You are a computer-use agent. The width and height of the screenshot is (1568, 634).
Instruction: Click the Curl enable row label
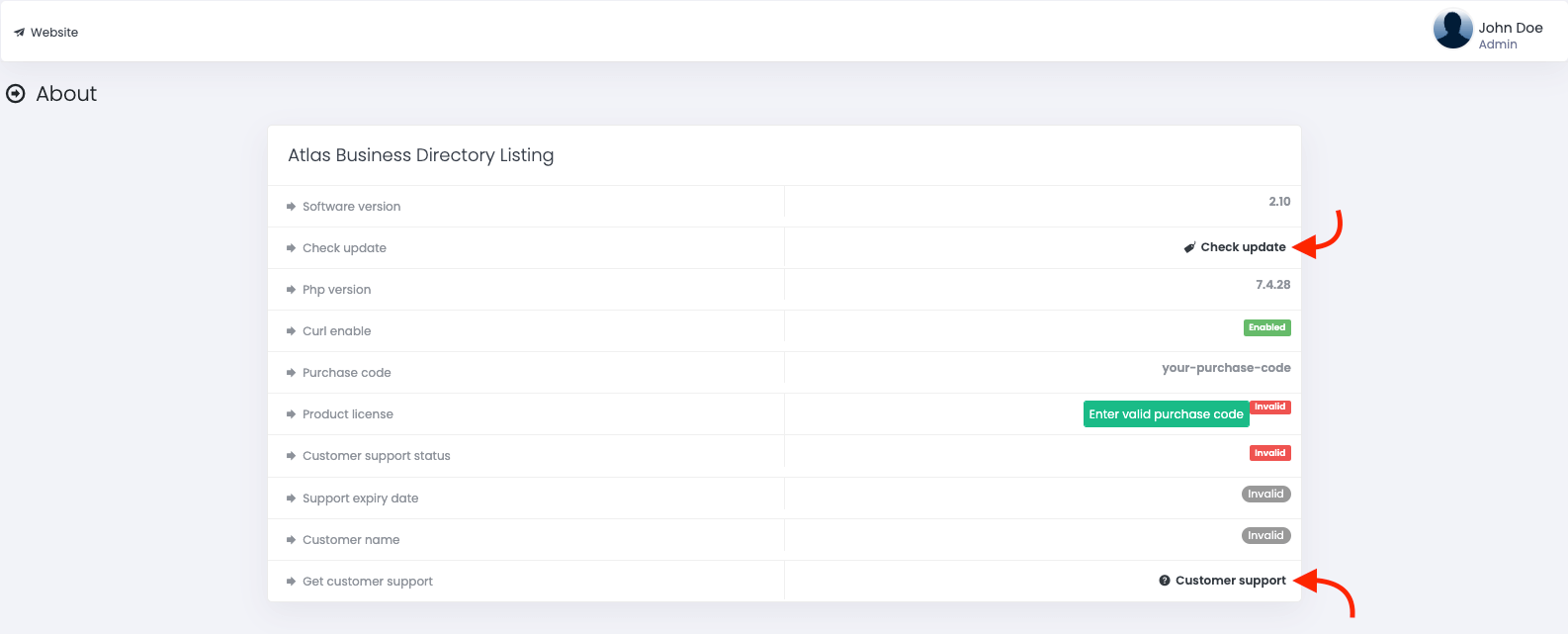(x=336, y=331)
